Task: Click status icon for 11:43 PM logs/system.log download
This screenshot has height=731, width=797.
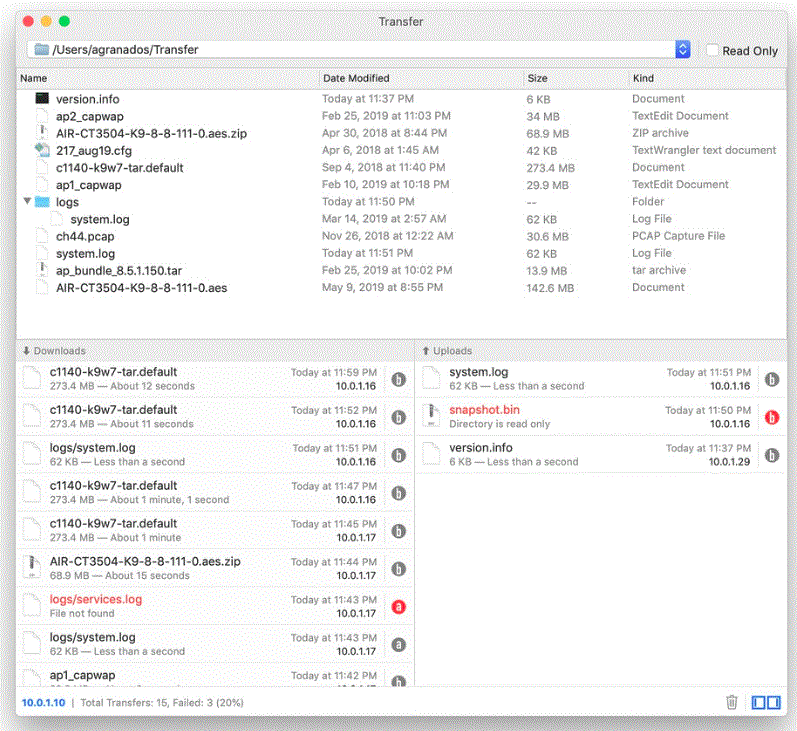Action: 398,645
